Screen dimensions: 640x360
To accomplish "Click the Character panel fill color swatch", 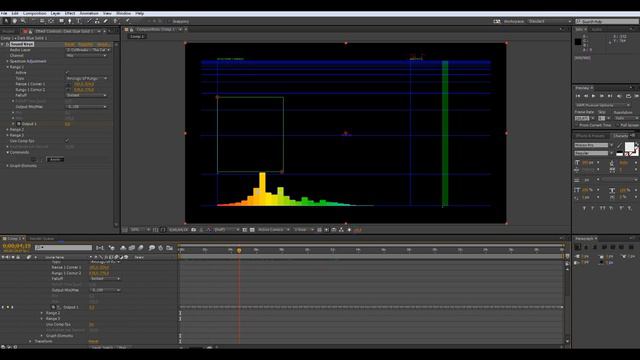I will 629,147.
